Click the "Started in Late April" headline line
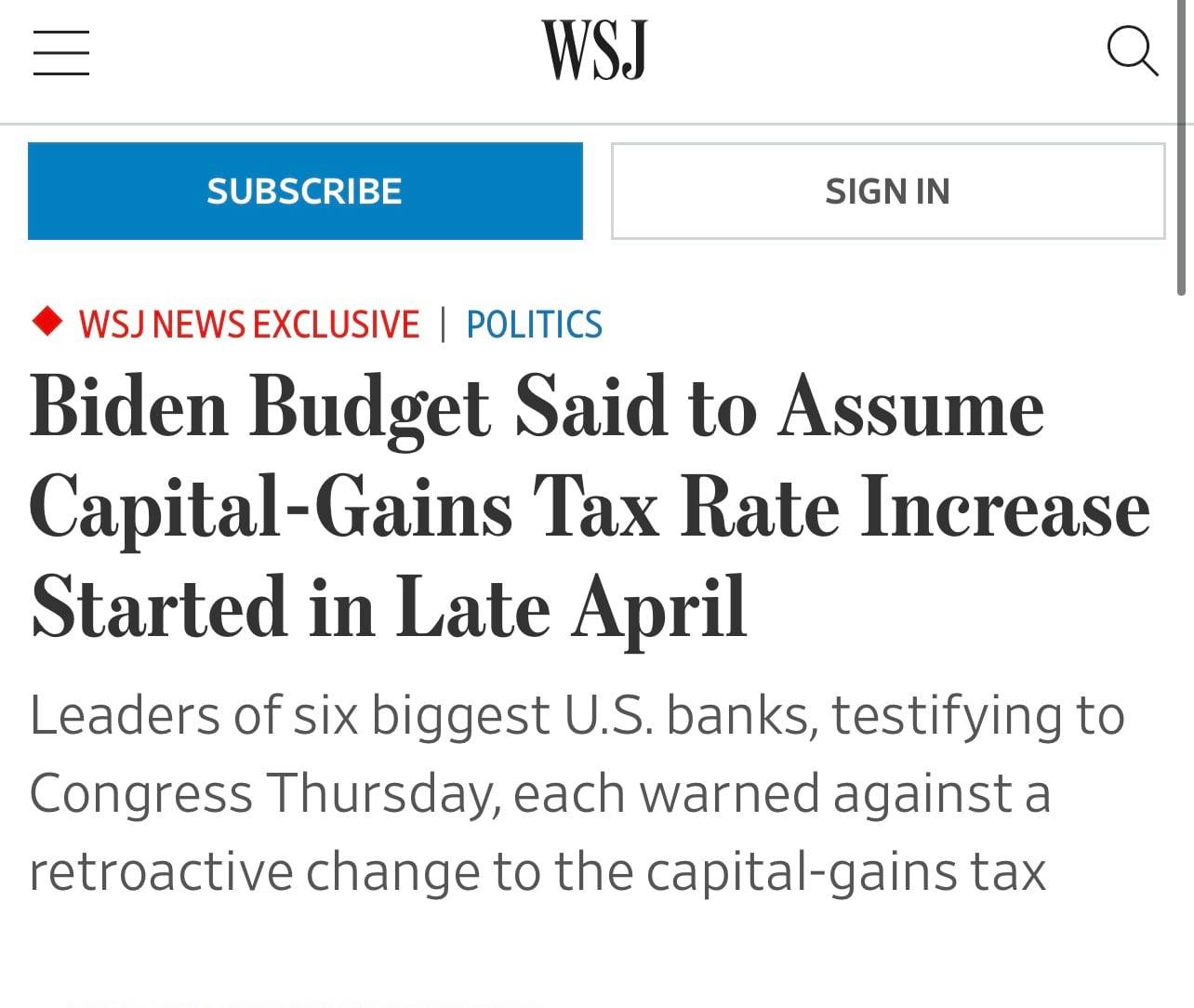 point(389,608)
